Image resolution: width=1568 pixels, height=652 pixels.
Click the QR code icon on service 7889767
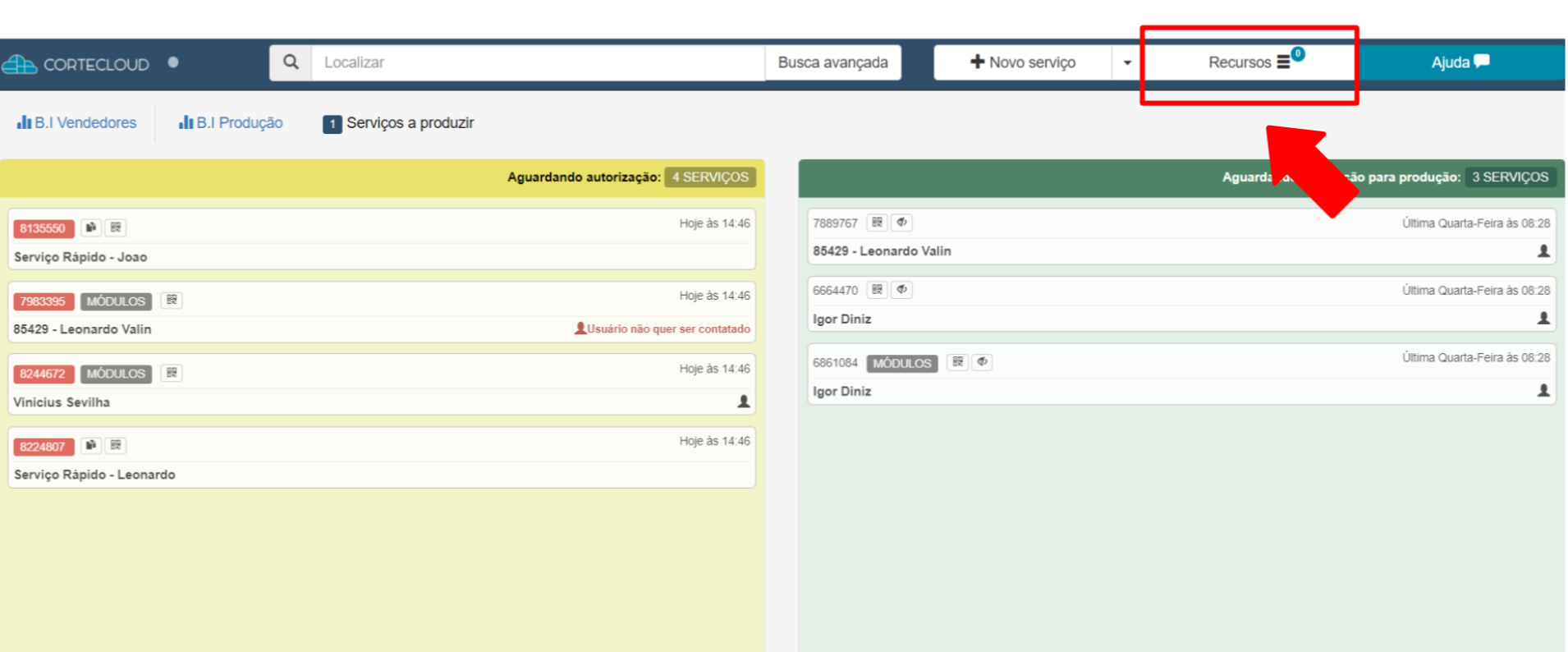point(878,223)
